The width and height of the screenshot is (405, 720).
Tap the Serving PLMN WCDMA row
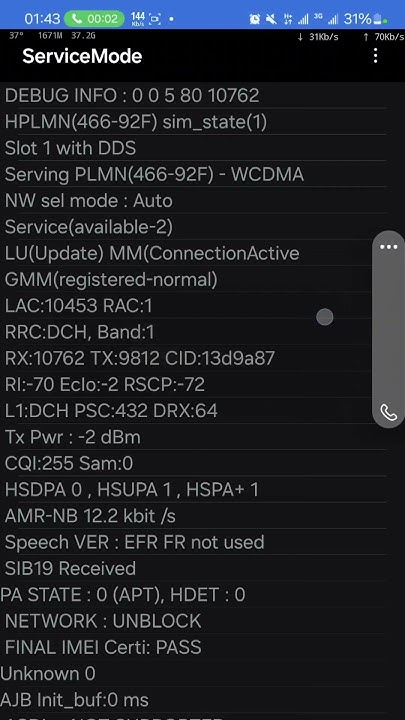click(193, 174)
